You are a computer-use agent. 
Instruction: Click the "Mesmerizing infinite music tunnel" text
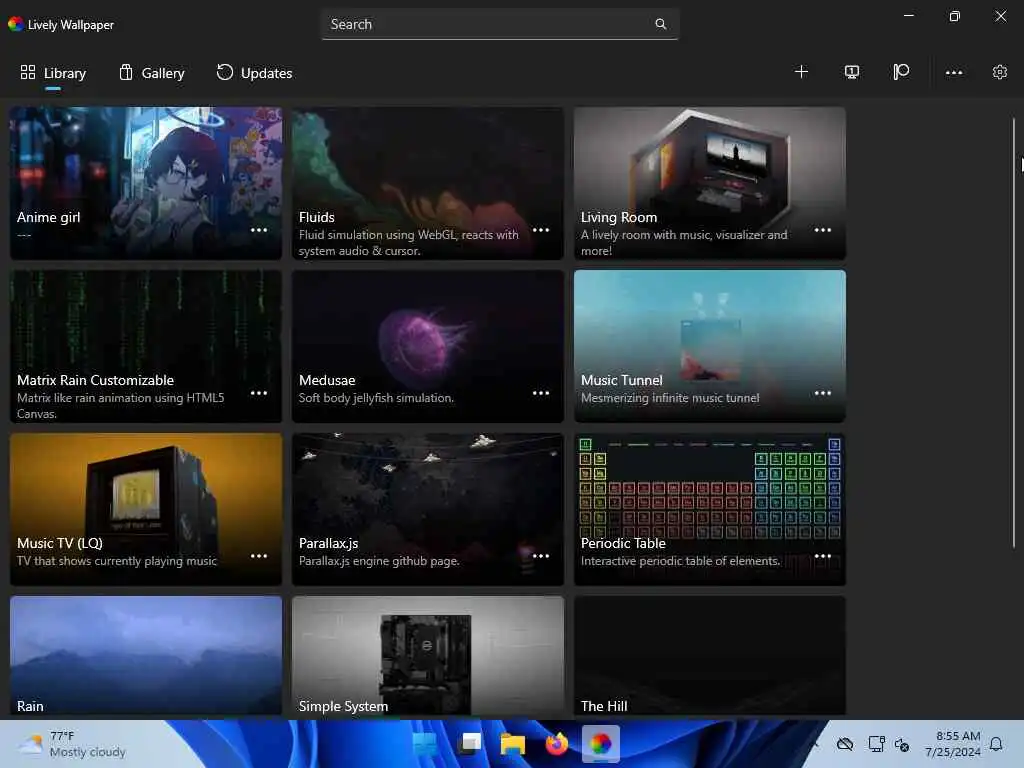coord(670,398)
